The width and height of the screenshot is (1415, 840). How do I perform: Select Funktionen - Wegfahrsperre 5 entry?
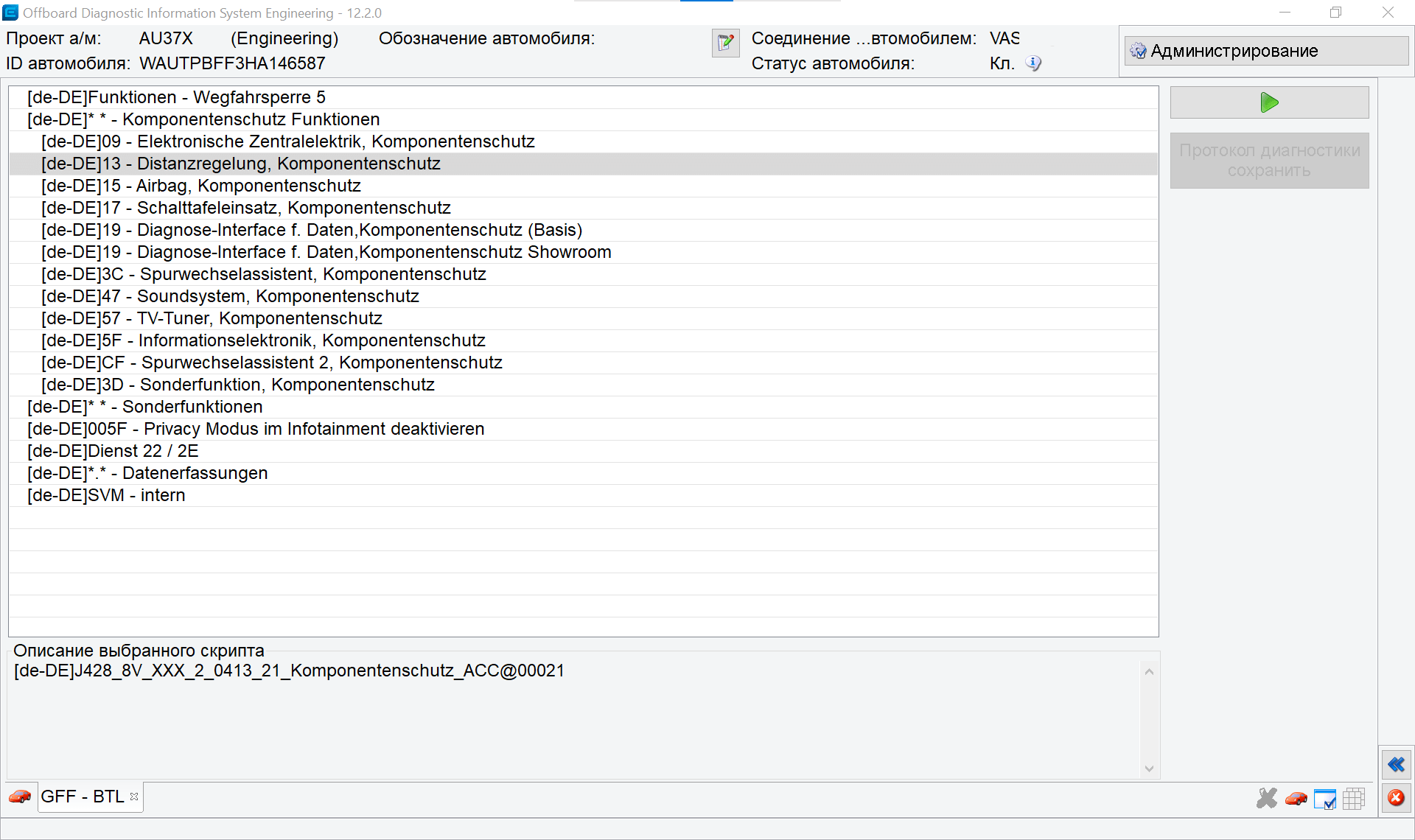(584, 97)
